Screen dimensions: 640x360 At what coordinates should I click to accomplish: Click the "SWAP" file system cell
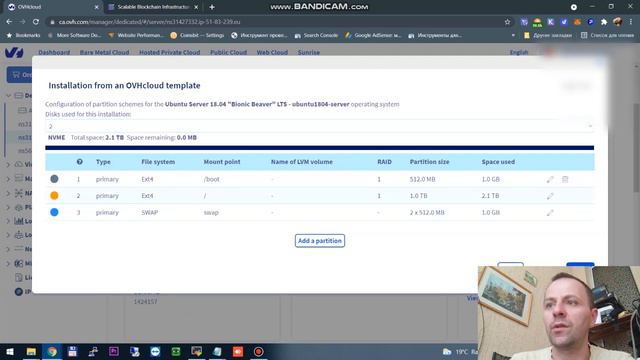click(149, 213)
